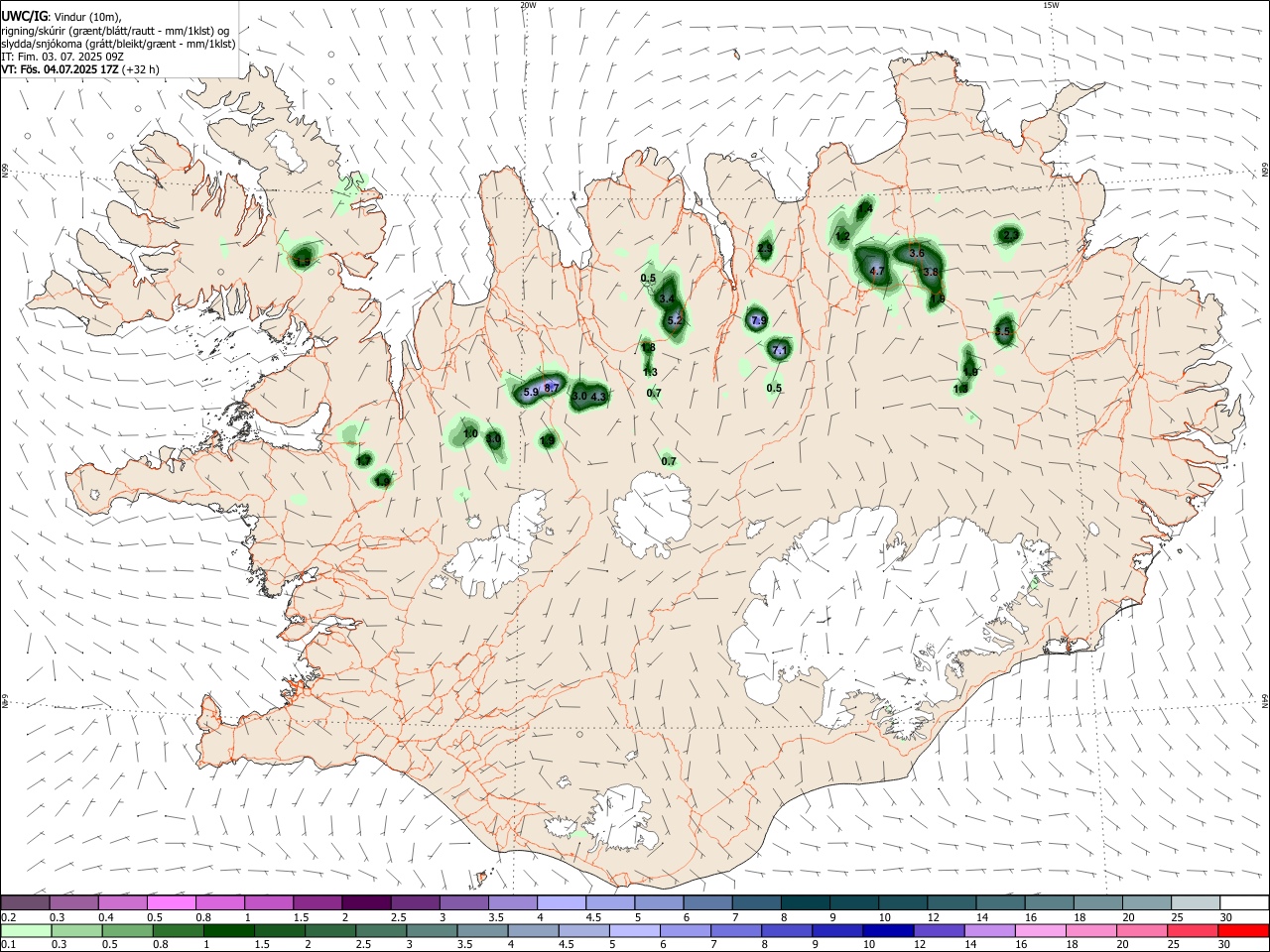Click the 'slydda/snjókoma' legend description line

118,44
